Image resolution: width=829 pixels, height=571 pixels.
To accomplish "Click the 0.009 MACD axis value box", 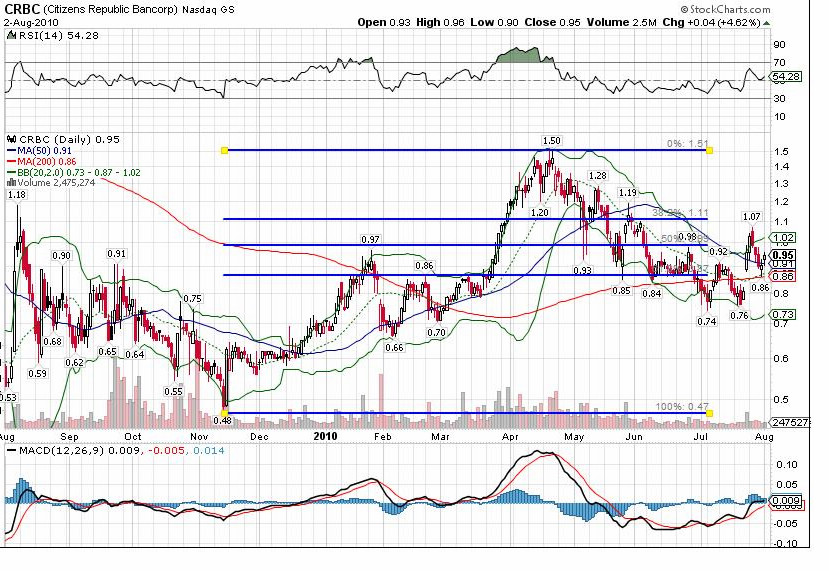I will pyautogui.click(x=786, y=500).
